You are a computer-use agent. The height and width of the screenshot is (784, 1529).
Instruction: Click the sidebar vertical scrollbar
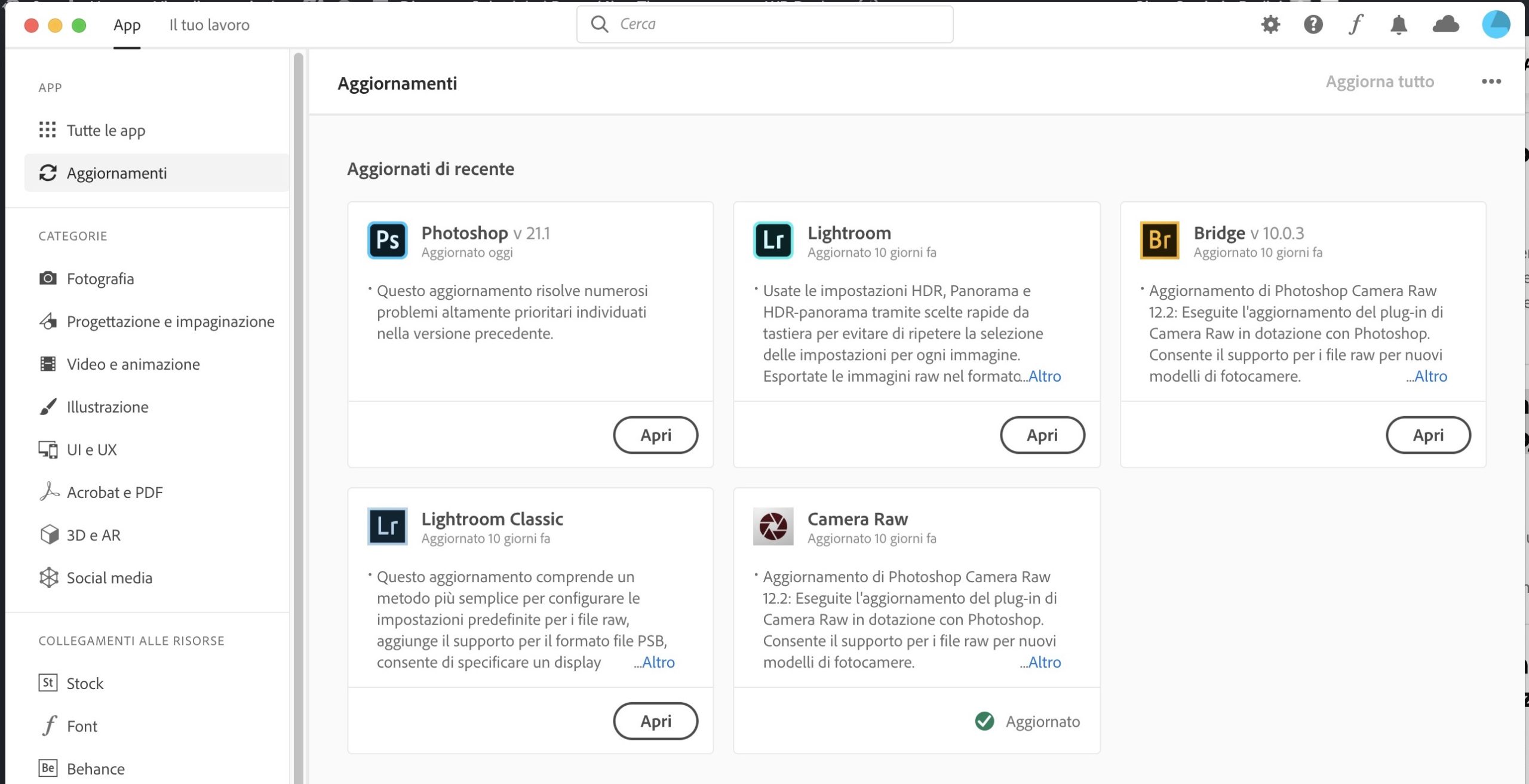click(x=298, y=418)
